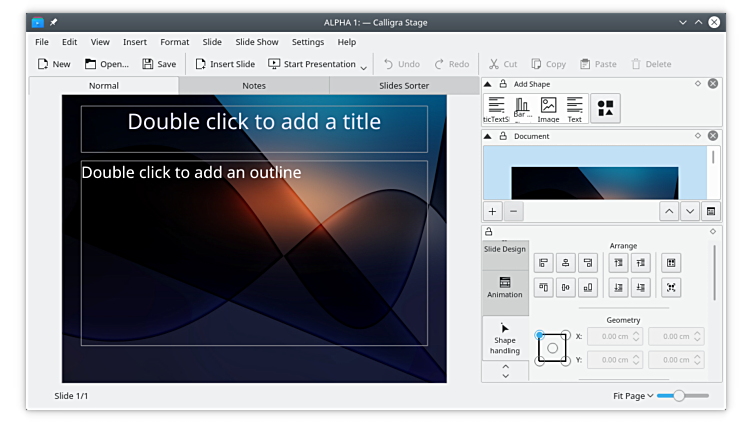Click the Insert Slide button
Viewport: 752px width, 423px height.
coord(224,64)
